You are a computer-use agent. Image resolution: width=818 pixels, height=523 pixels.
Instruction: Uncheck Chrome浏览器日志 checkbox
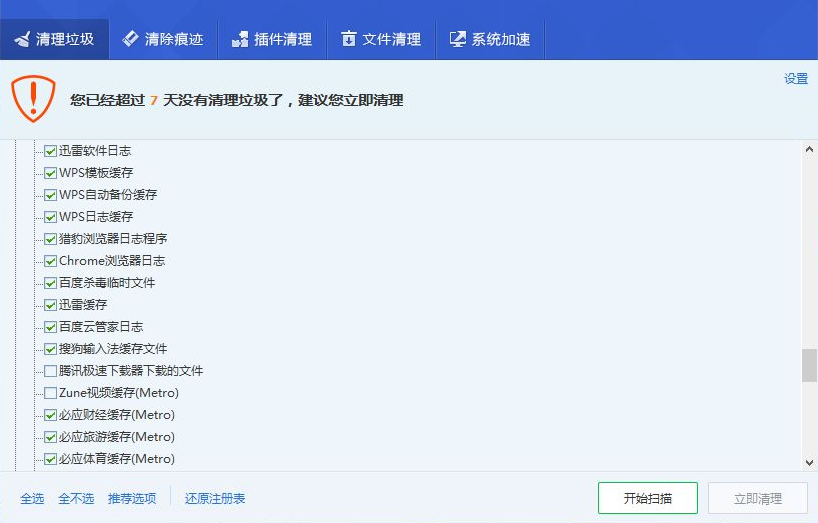pyautogui.click(x=50, y=261)
